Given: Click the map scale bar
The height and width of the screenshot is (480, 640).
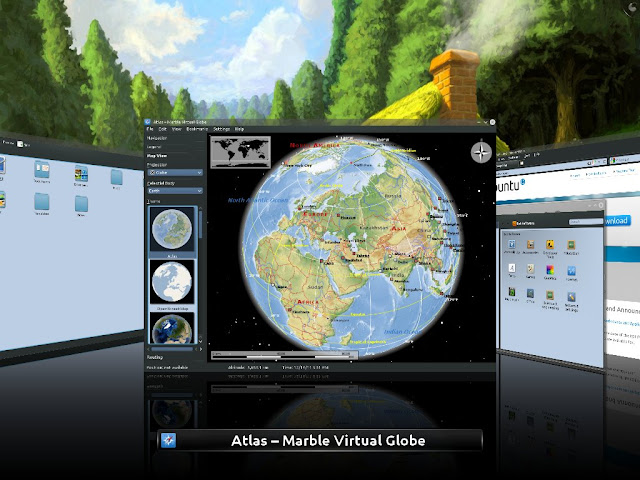Looking at the screenshot, I should 284,355.
